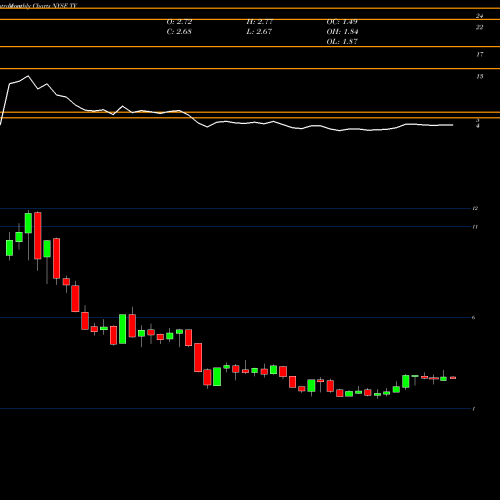Click the rightmost candlestick on the chart
The image size is (500, 500).
453,378
